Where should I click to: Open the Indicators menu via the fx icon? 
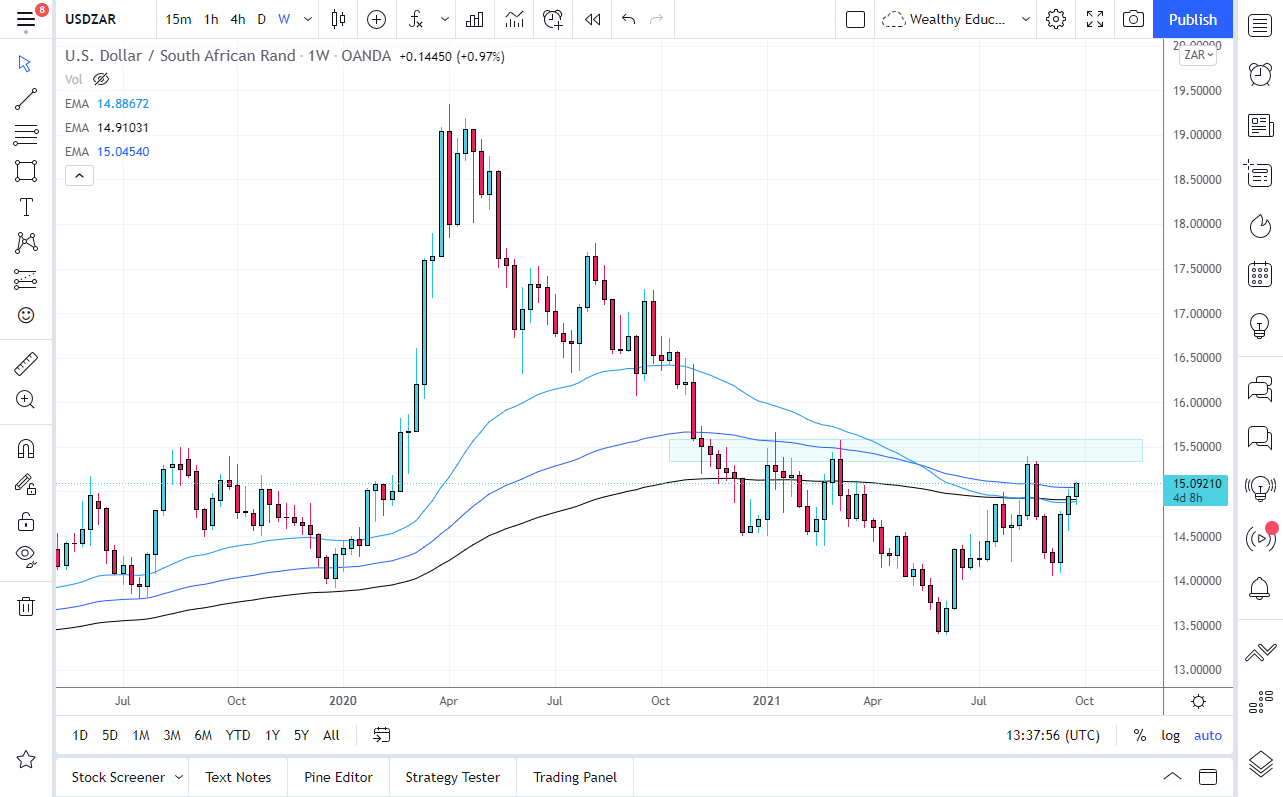pos(415,19)
